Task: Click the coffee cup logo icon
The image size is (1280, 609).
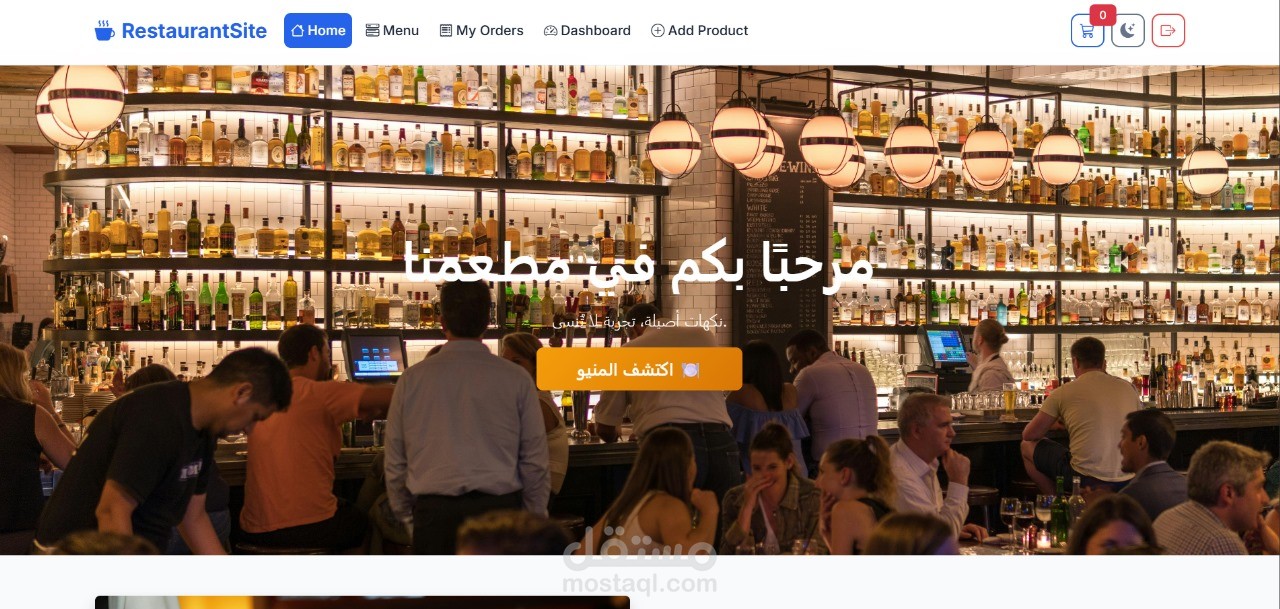Action: (x=104, y=31)
